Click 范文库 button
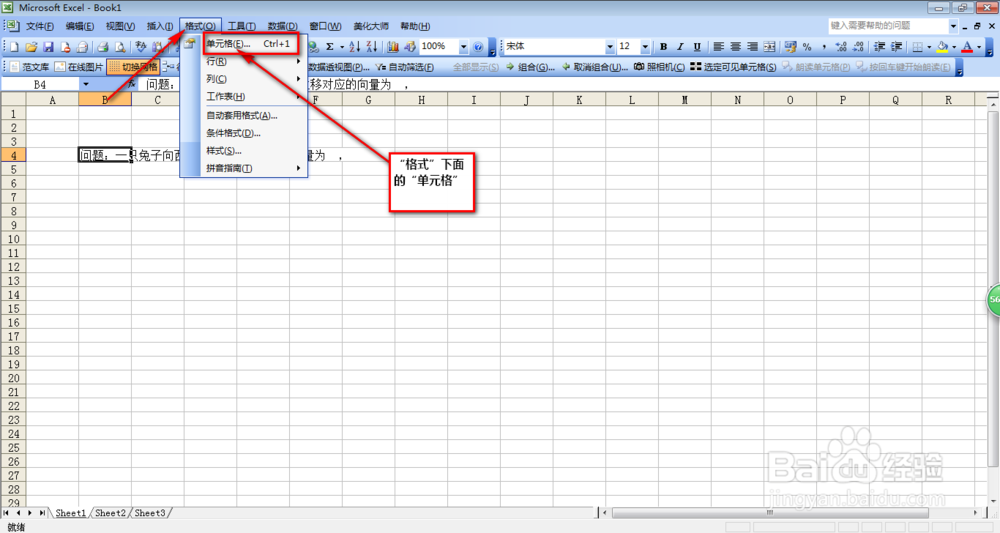 point(30,67)
